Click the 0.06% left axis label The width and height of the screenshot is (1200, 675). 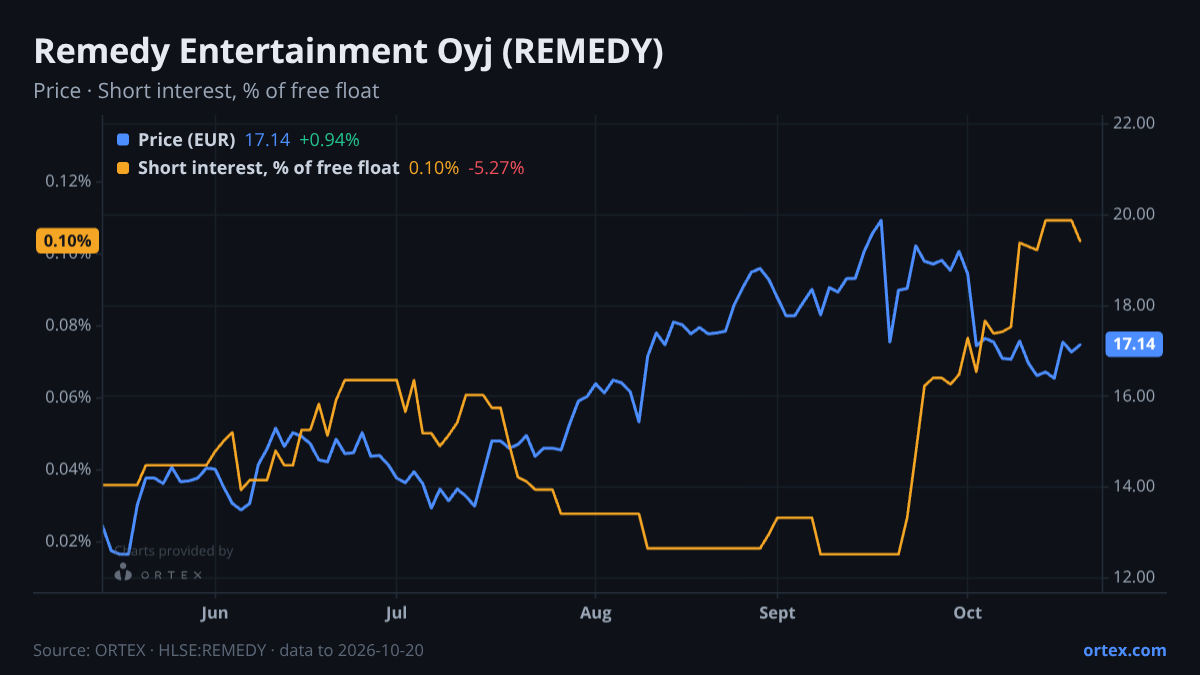68,397
